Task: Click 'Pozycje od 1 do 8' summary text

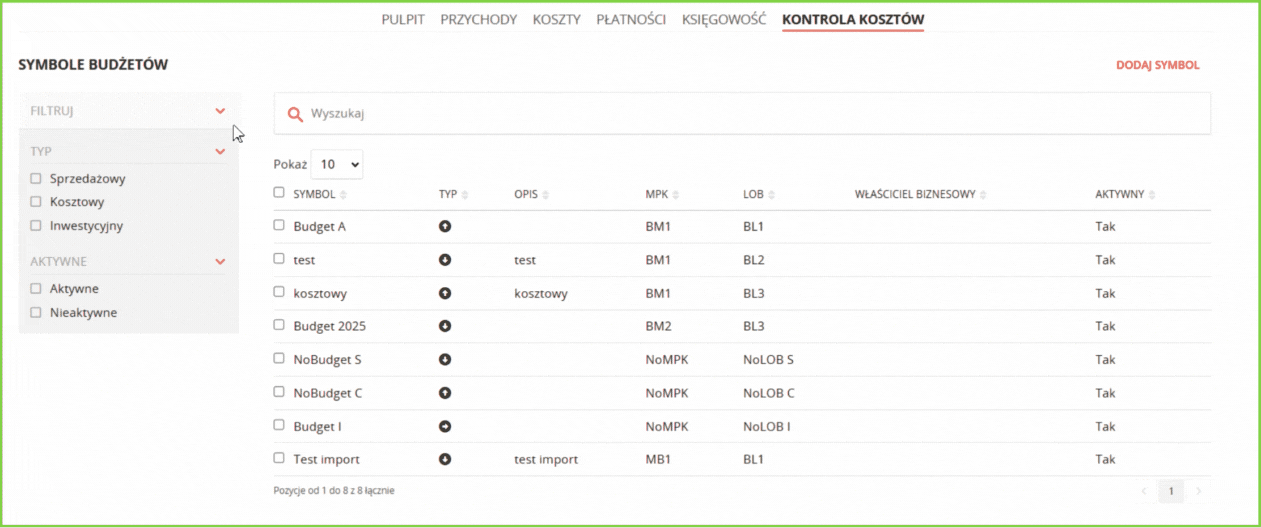Action: (334, 491)
